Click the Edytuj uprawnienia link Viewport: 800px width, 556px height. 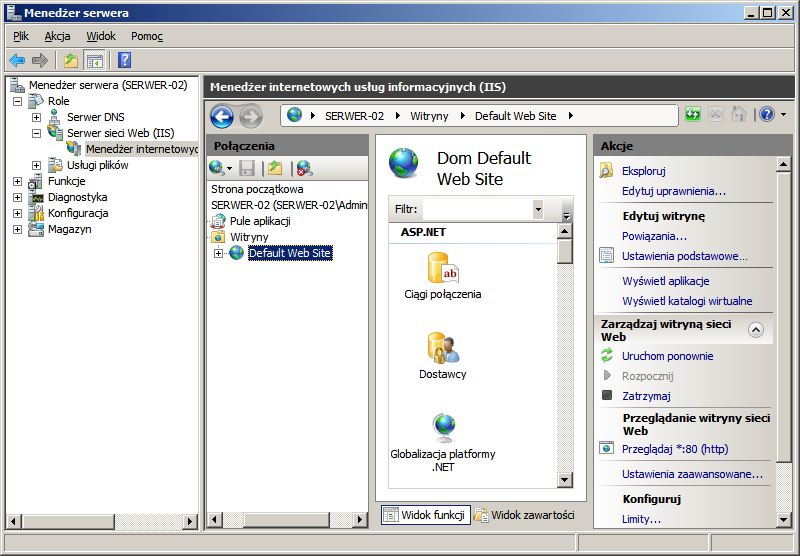tap(673, 191)
